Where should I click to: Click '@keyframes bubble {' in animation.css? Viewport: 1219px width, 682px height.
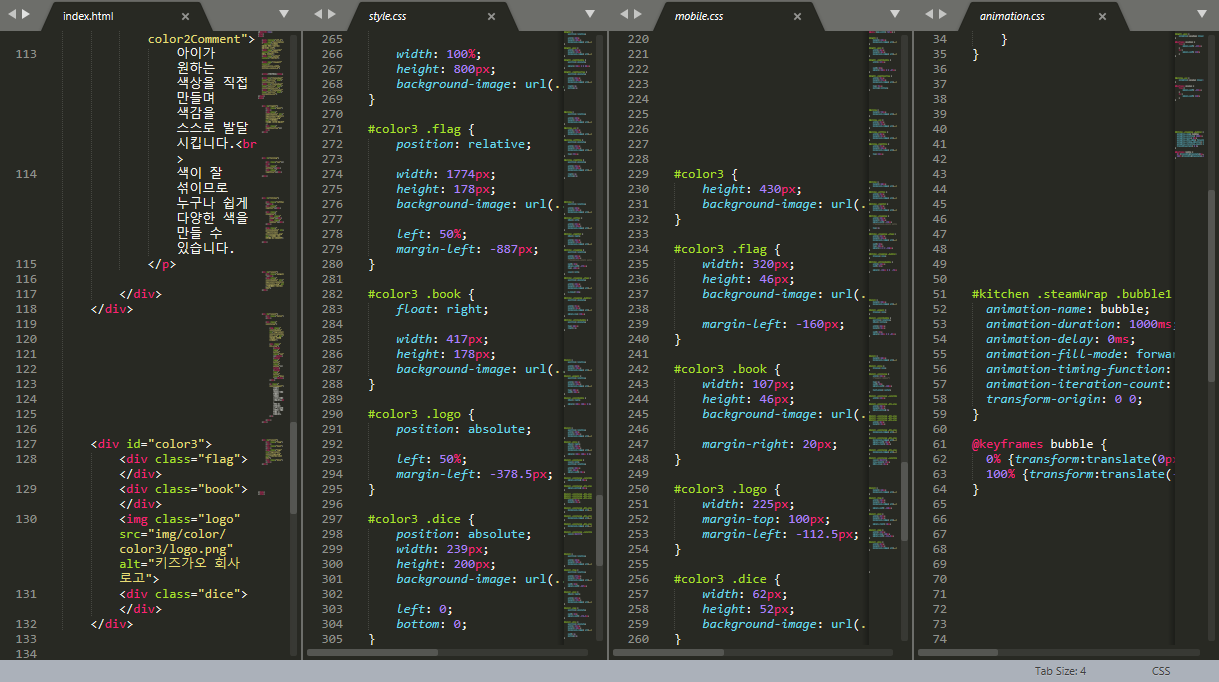click(x=1038, y=444)
